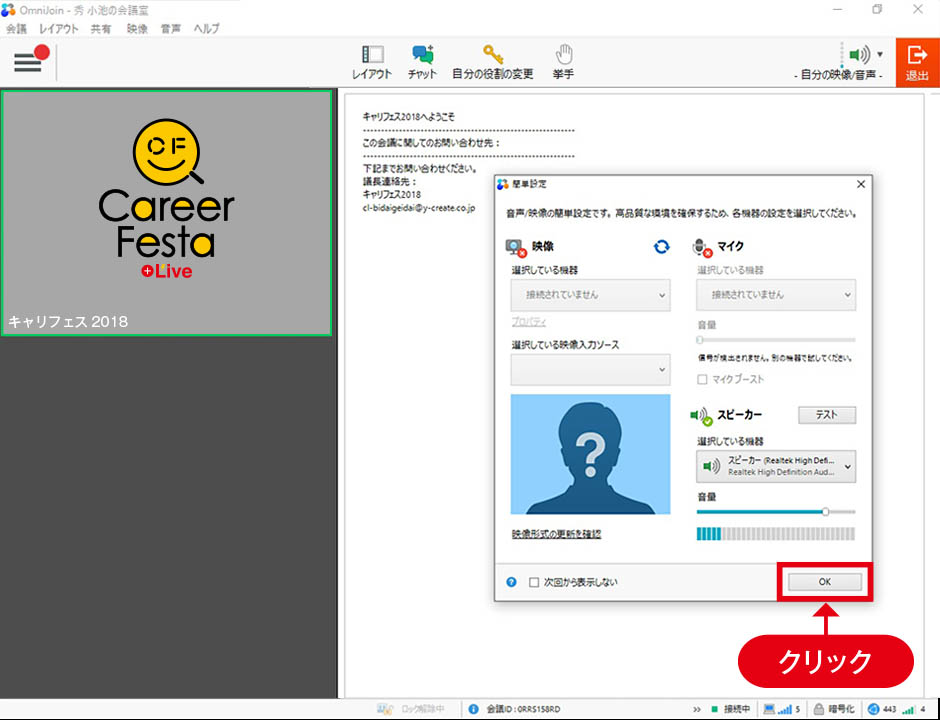Click the orange 退出 exit button
Screen dimensions: 940x720
917,62
